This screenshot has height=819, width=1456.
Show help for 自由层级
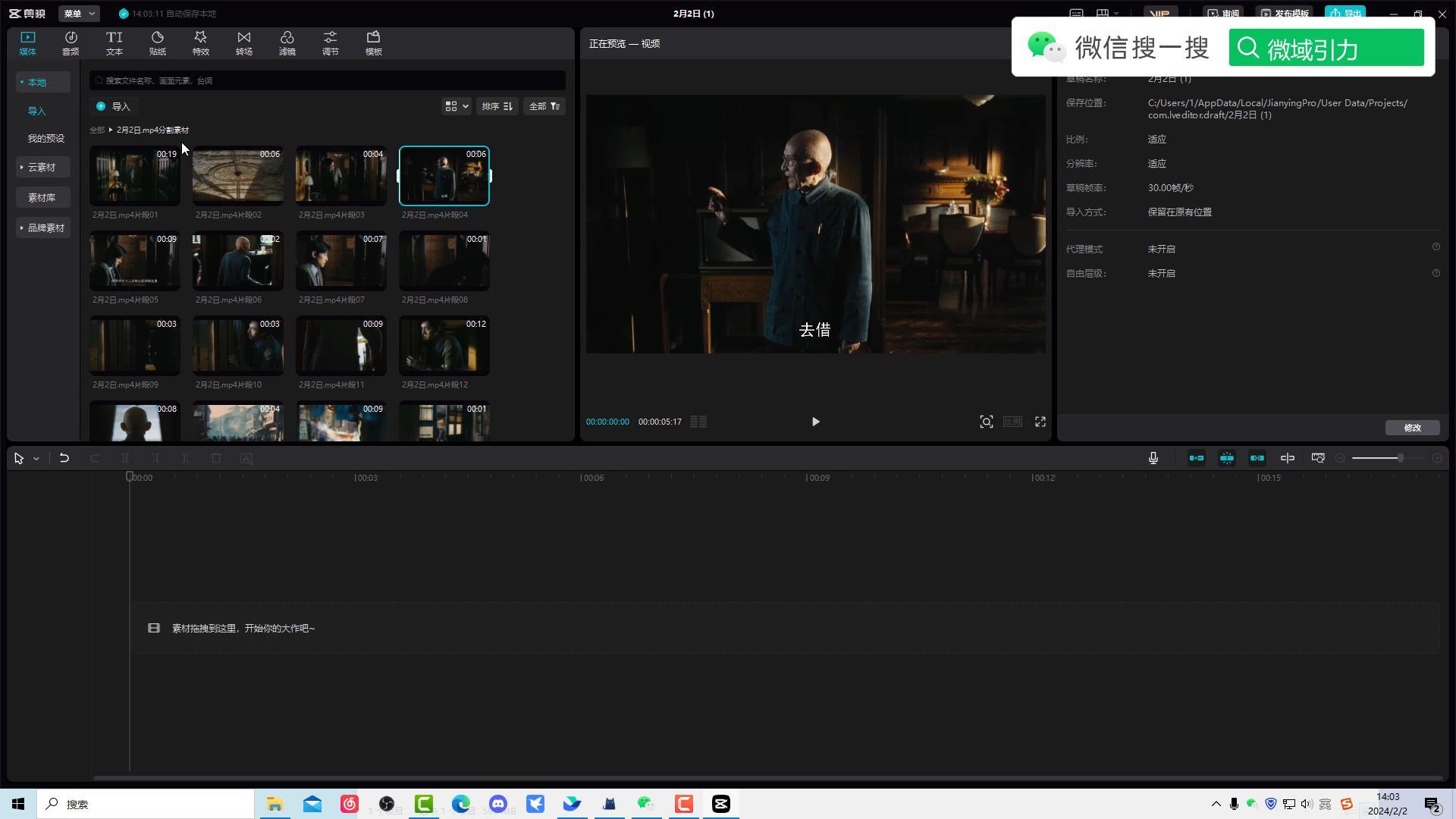tap(1436, 273)
